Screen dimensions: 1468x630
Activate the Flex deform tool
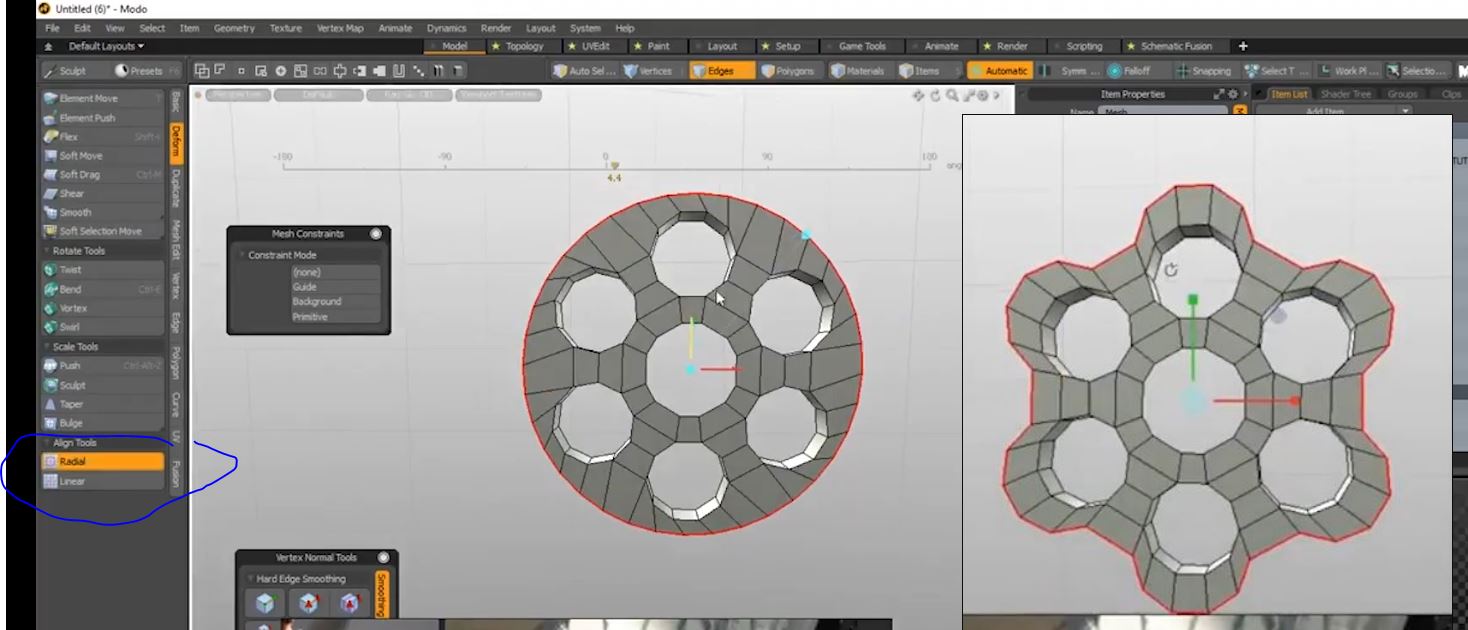(x=102, y=137)
